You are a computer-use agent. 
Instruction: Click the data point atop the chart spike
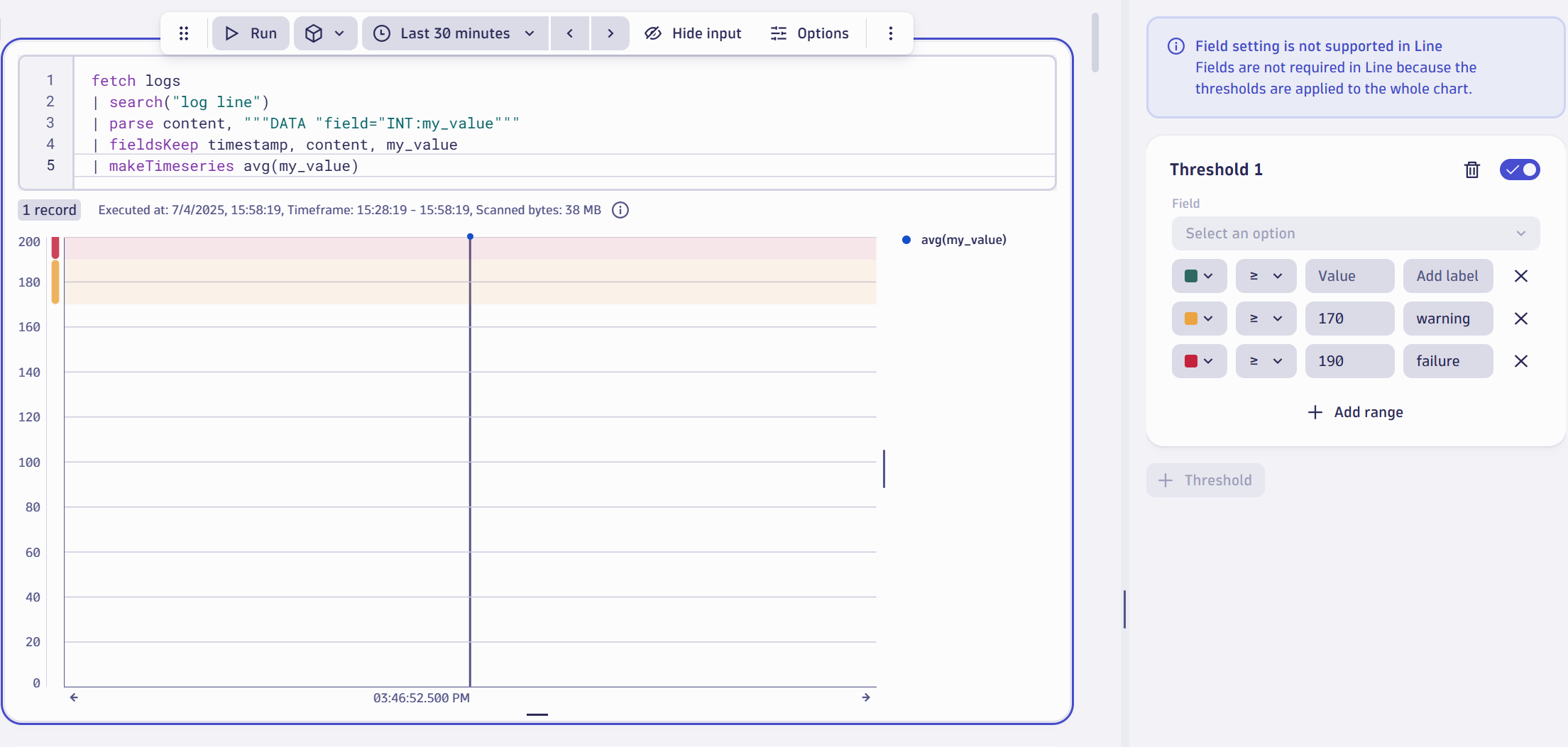pyautogui.click(x=470, y=236)
